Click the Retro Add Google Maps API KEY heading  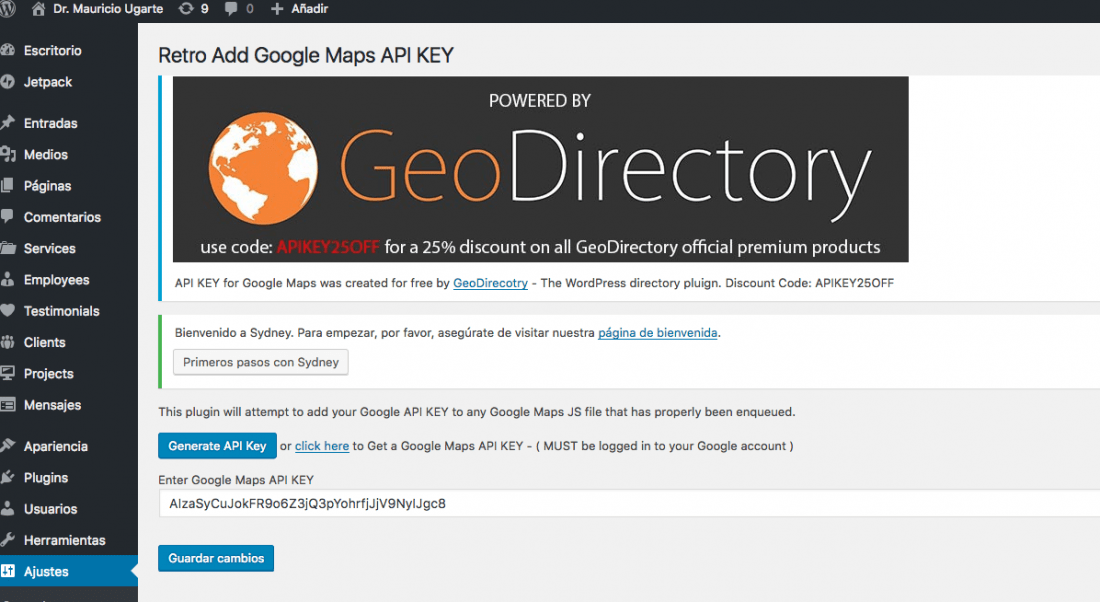tap(306, 55)
